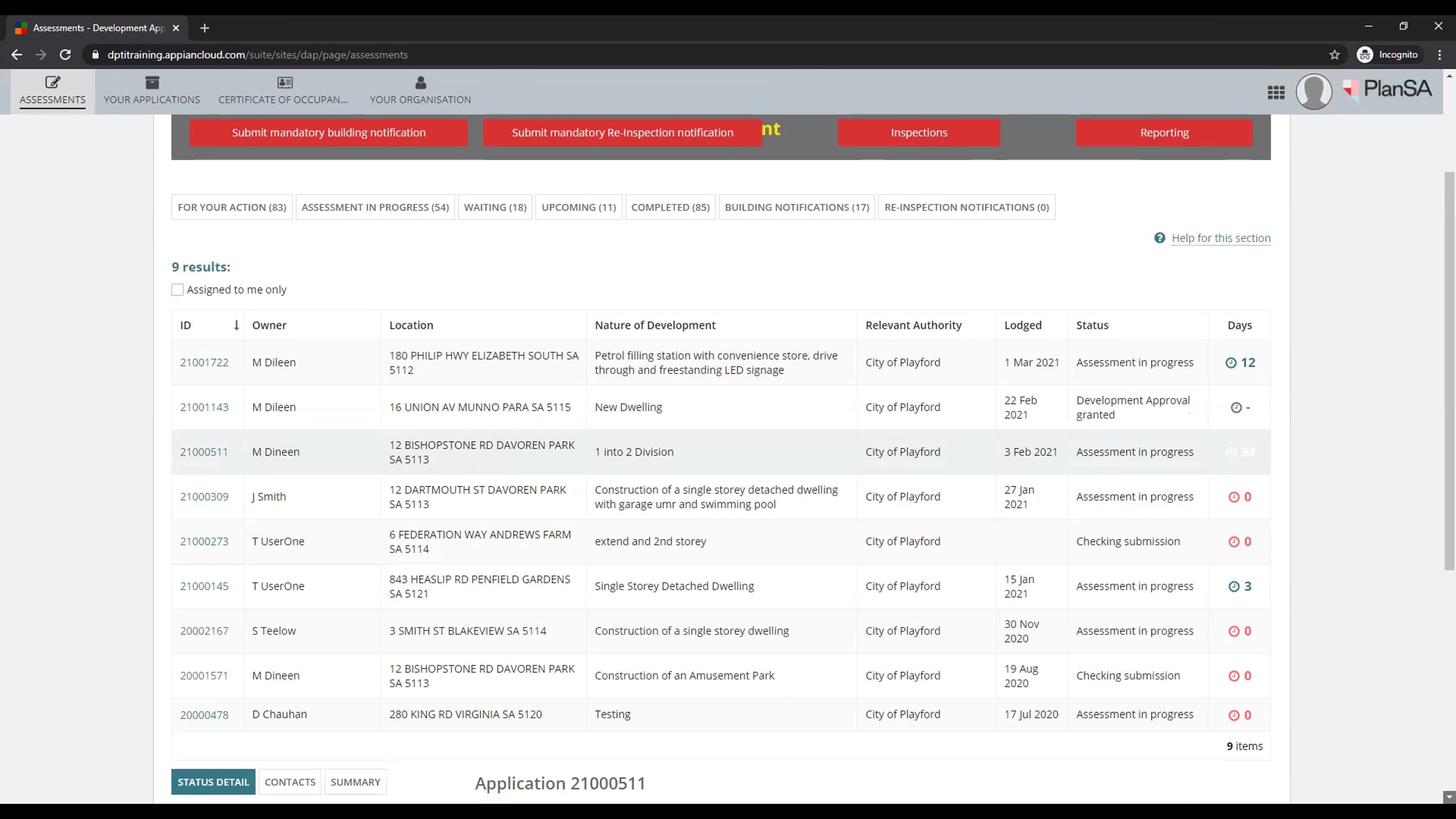Click red clock icon in row 21000309
This screenshot has width=1456, height=819.
[x=1233, y=497]
